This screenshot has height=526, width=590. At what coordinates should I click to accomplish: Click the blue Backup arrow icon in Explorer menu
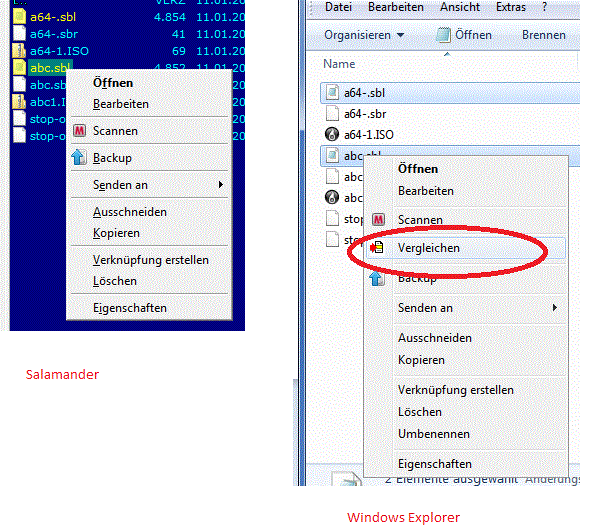tap(376, 279)
